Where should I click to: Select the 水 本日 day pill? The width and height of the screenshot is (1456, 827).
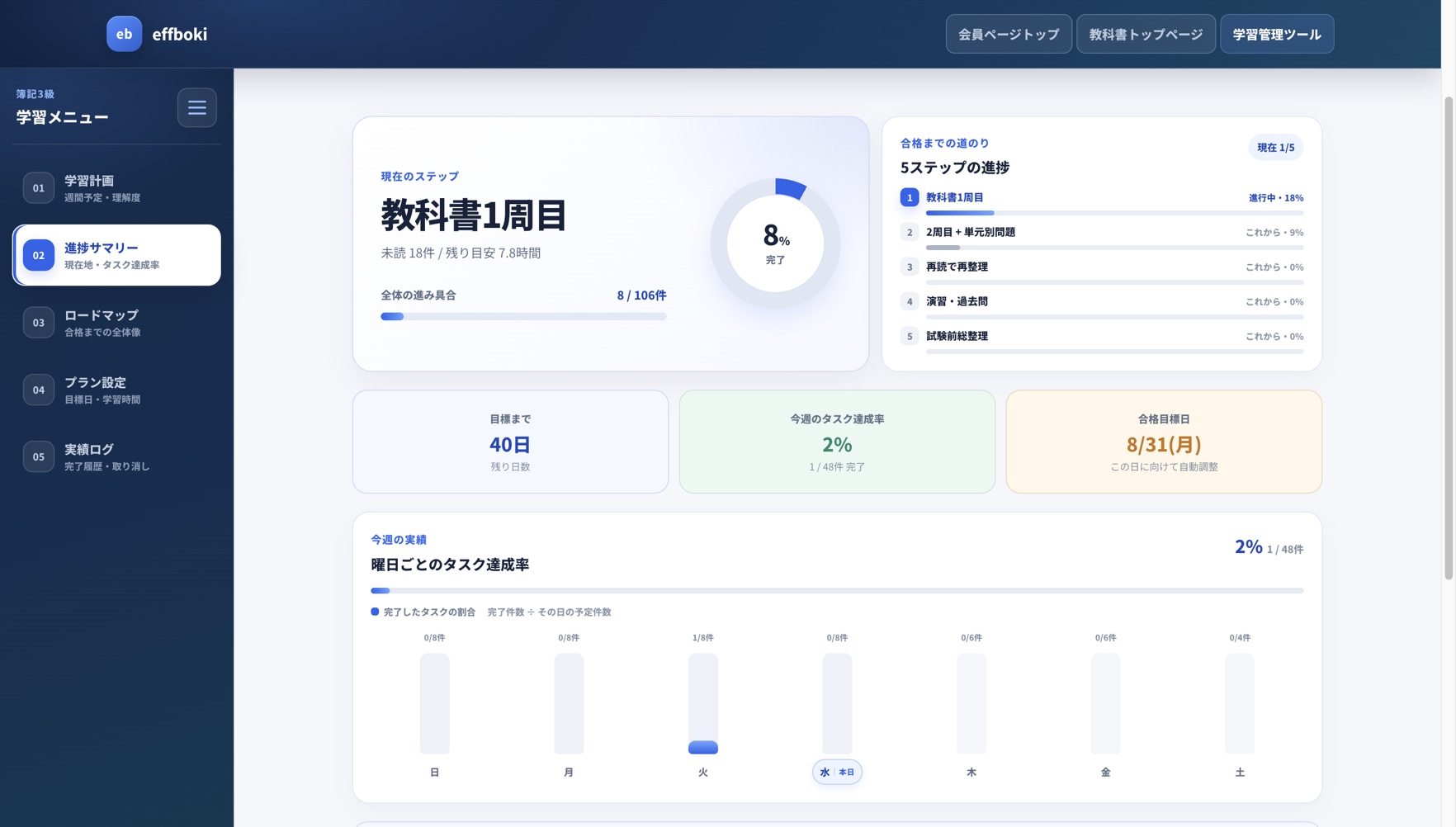pos(837,772)
